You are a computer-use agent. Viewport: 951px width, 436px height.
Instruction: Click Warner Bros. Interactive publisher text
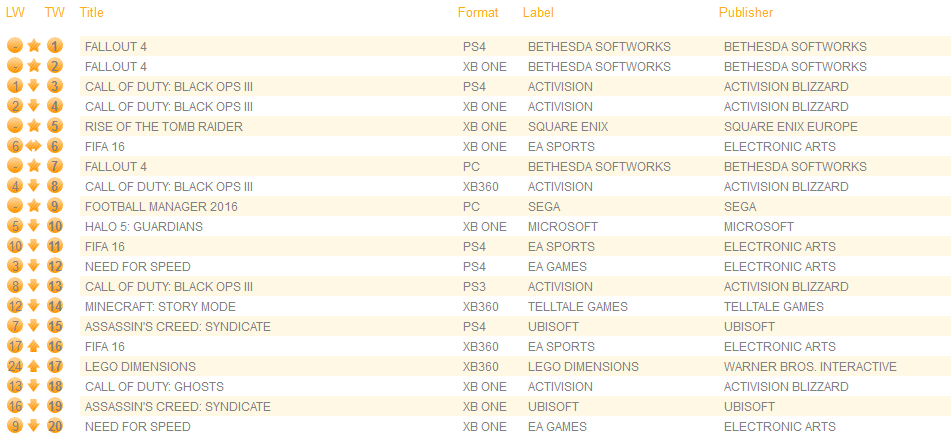tap(810, 366)
